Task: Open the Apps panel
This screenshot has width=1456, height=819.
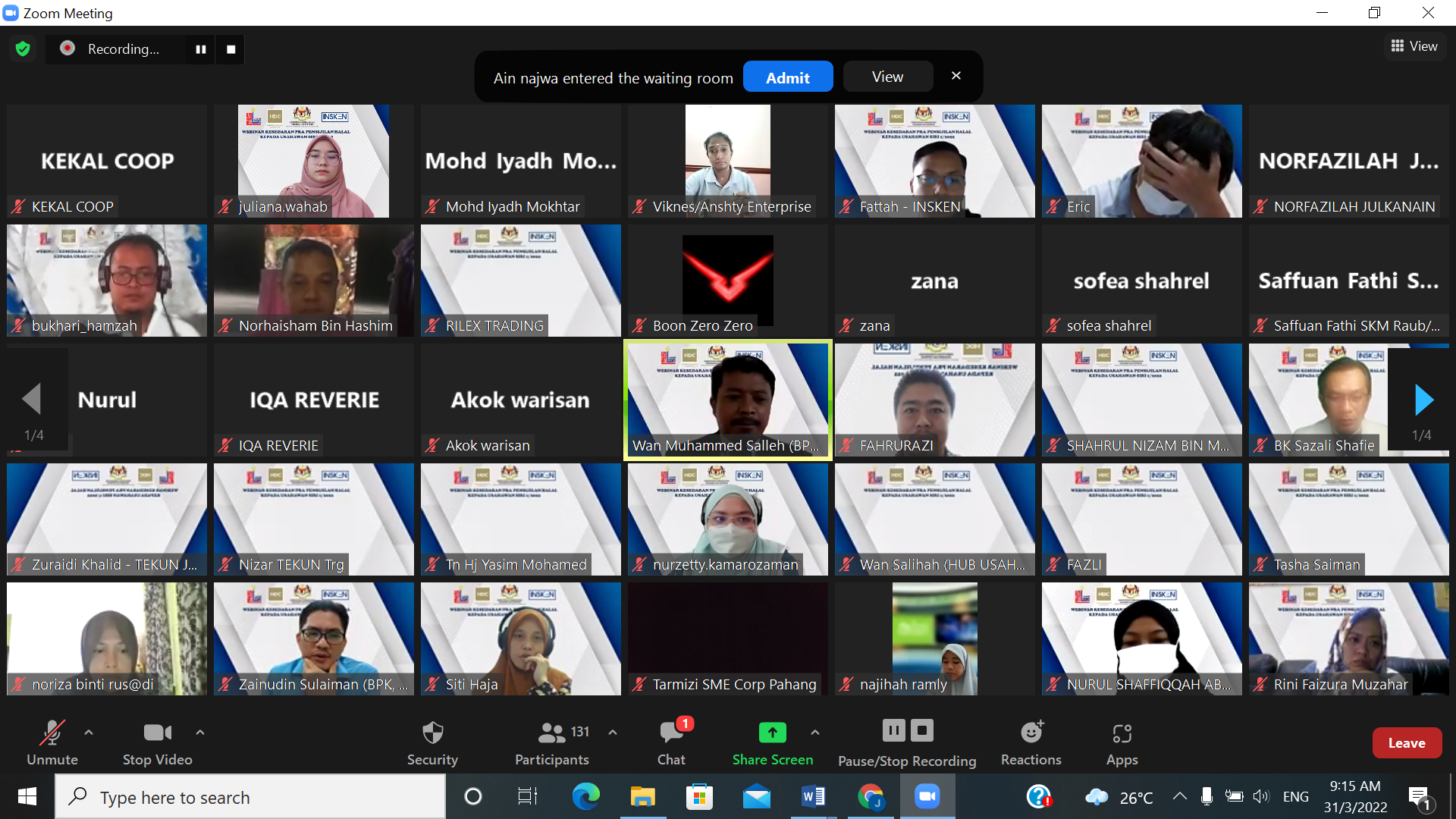Action: point(1122,742)
